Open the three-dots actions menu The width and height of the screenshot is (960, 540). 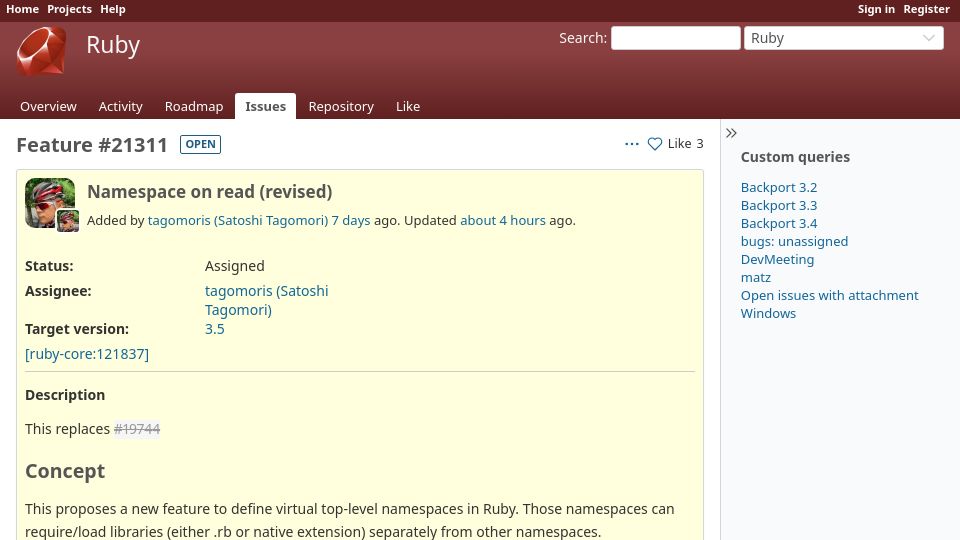click(632, 144)
